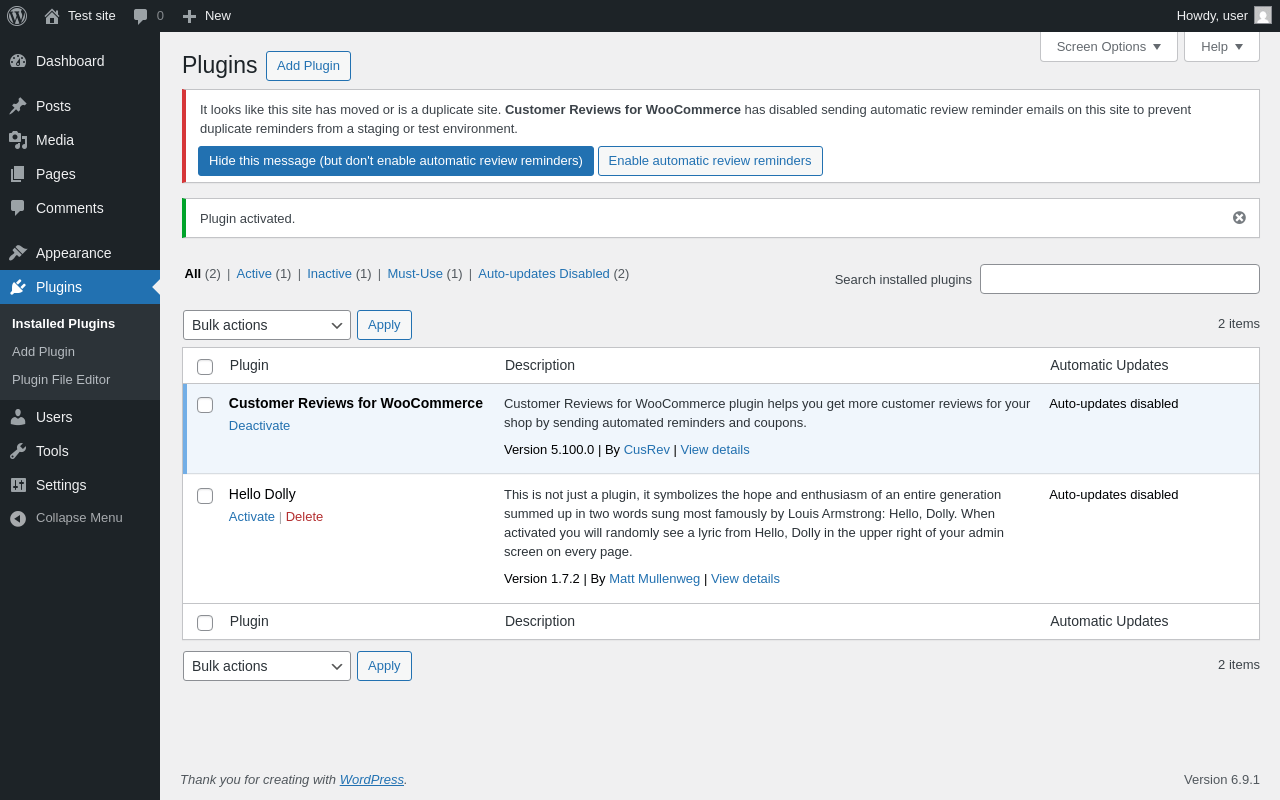The image size is (1280, 800).
Task: Toggle the select-all checkbox in table header
Action: click(x=205, y=367)
